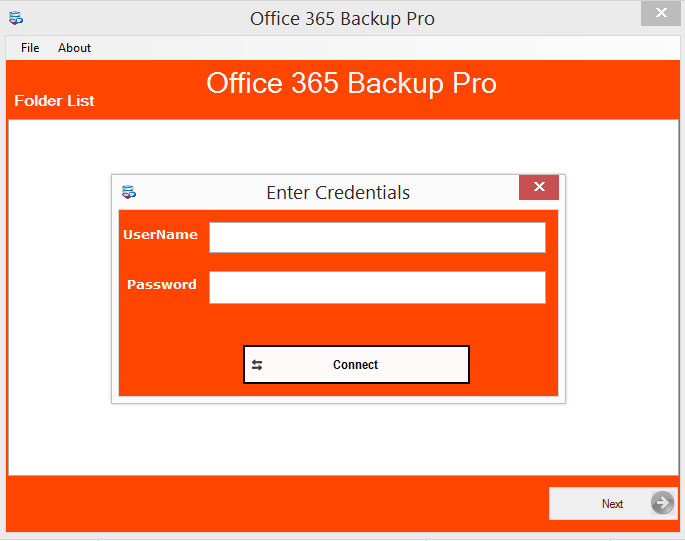The width and height of the screenshot is (685, 541).
Task: Click the main window title bar text
Action: [x=342, y=18]
